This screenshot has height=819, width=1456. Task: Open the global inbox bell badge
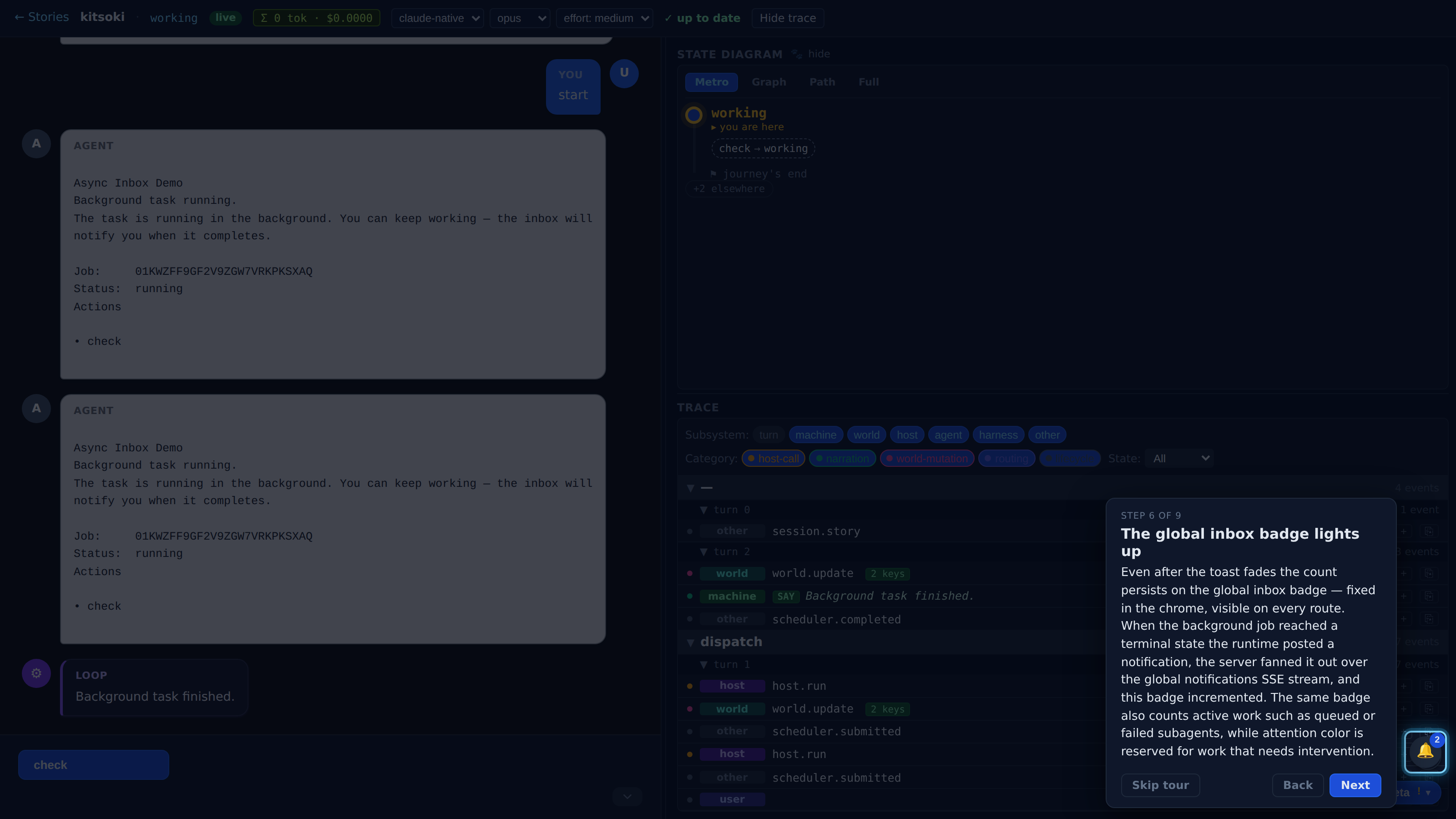click(1425, 752)
